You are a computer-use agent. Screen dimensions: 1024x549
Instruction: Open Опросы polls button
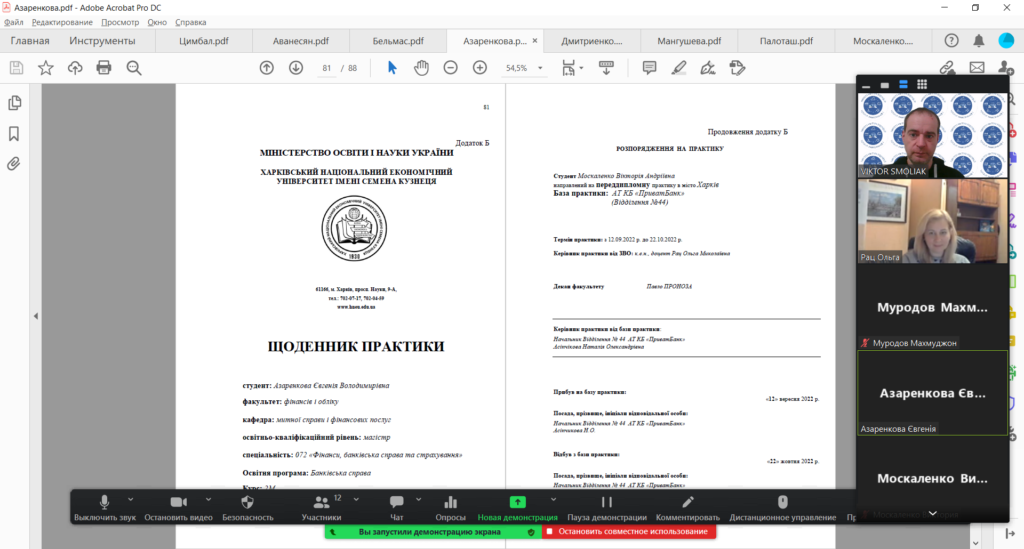(x=451, y=507)
